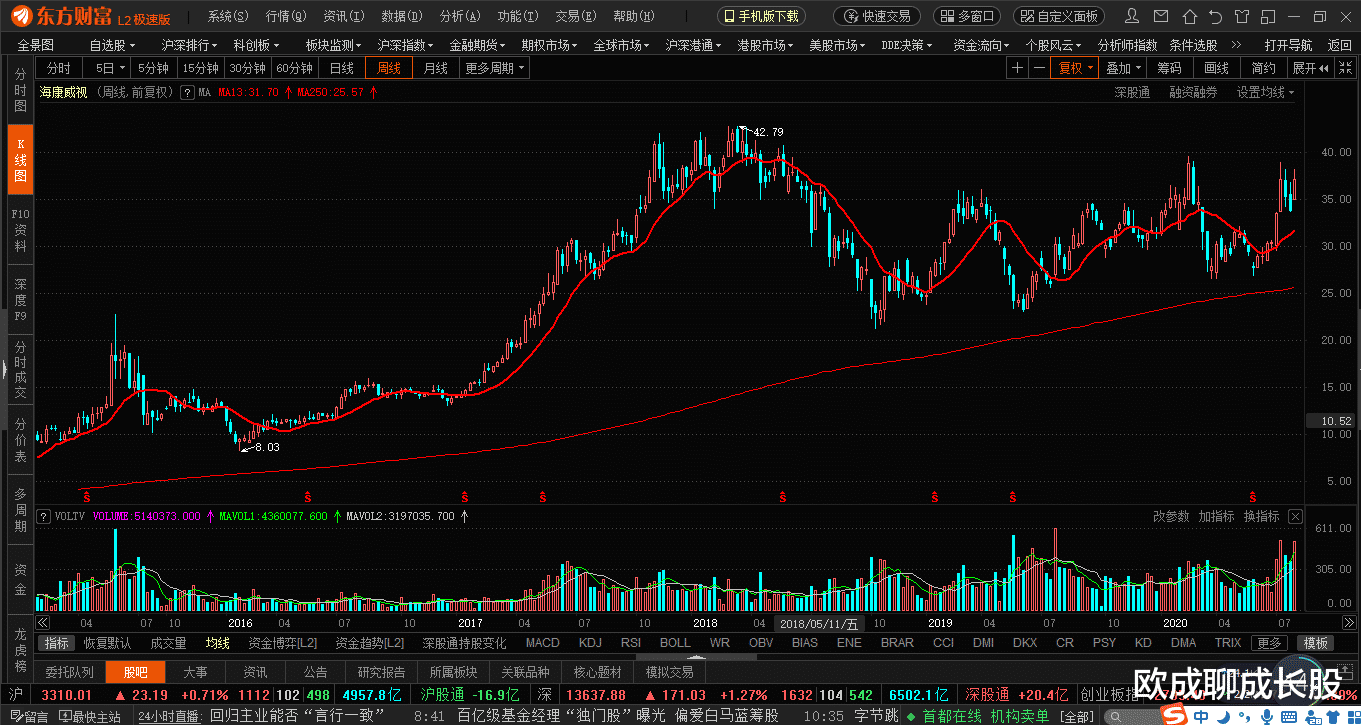Open the 帮助(H) menu

[x=633, y=16]
